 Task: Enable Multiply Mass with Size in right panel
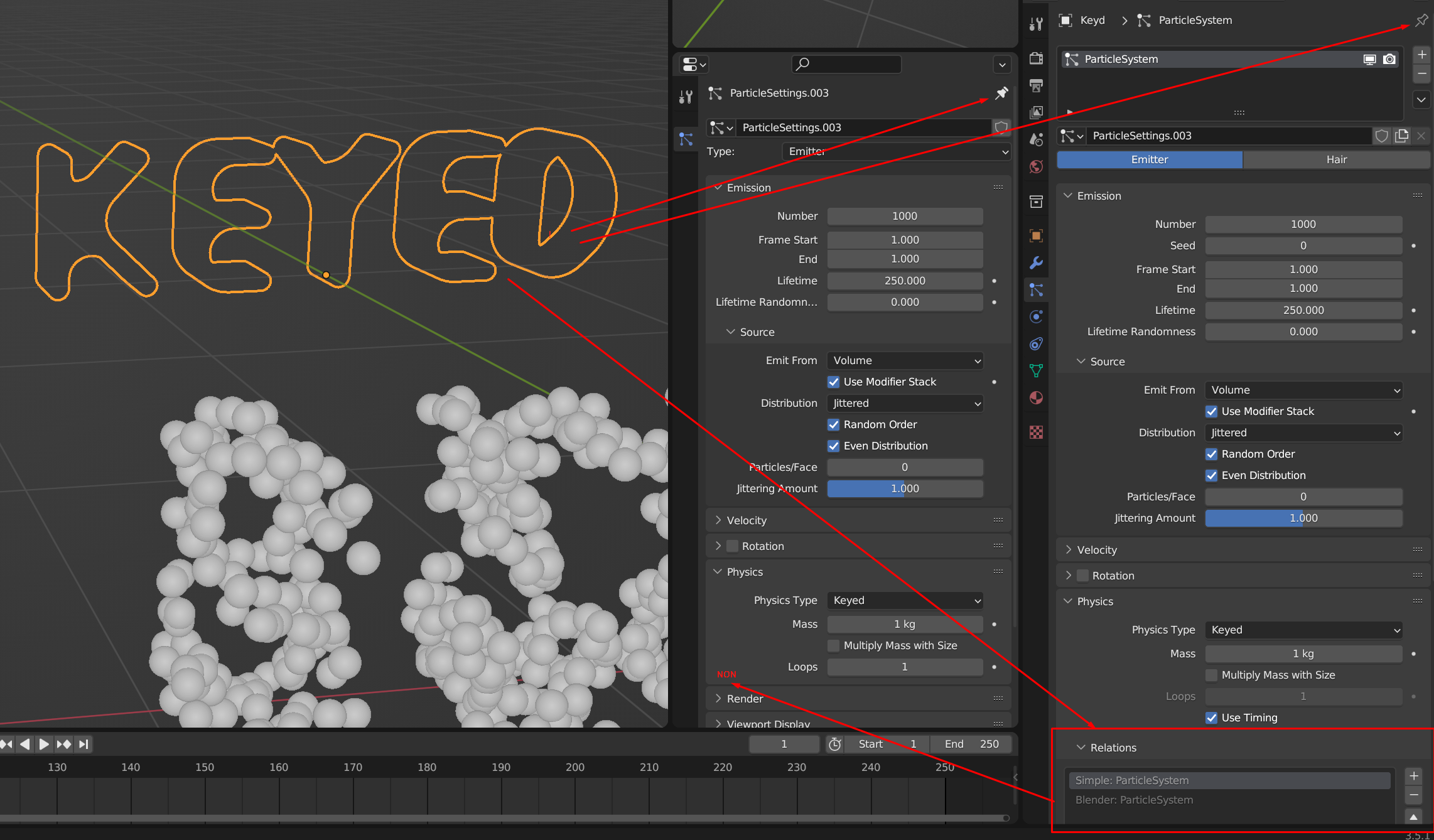pyautogui.click(x=1212, y=675)
